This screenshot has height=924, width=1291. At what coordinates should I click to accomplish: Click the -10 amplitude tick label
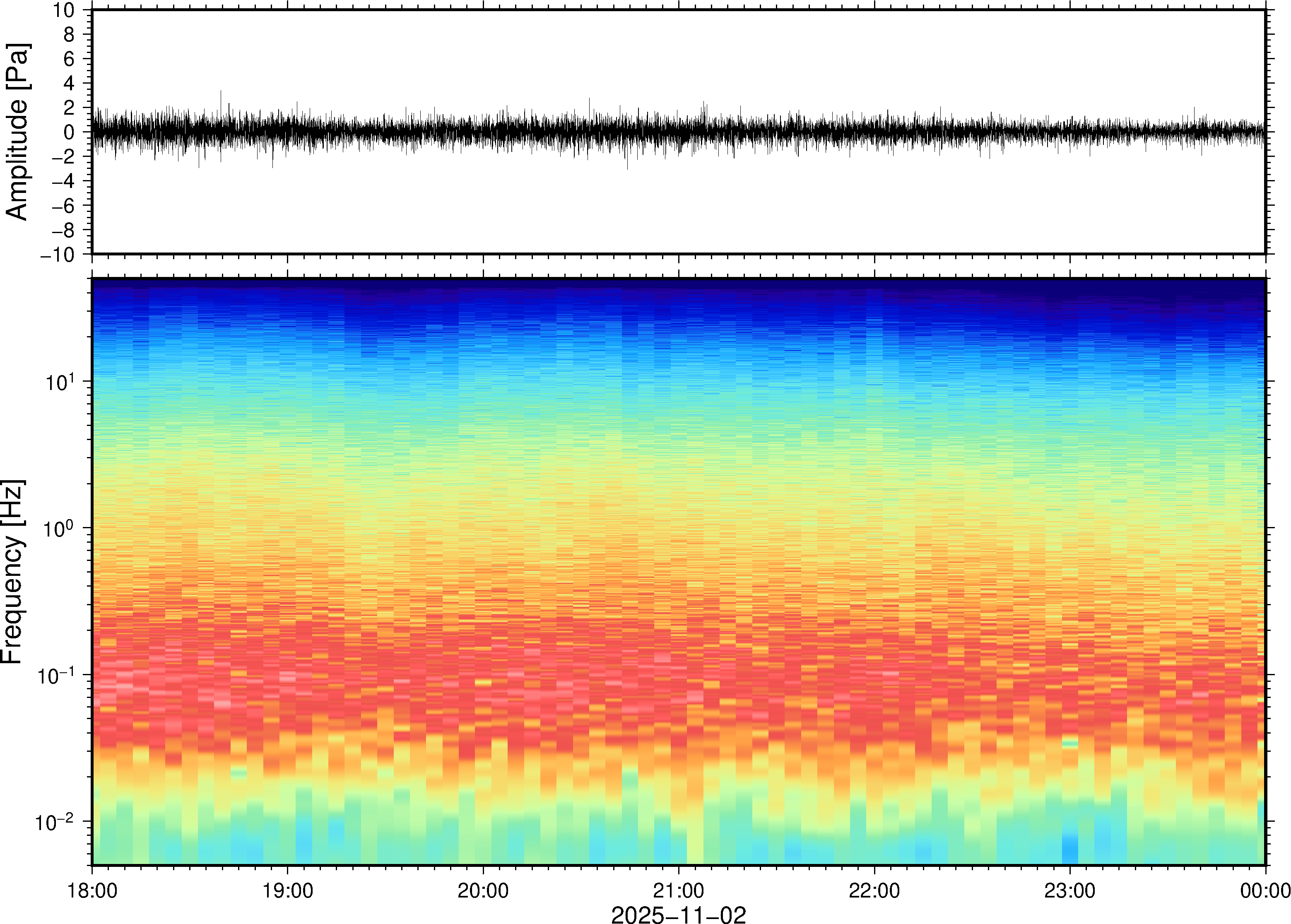58,254
